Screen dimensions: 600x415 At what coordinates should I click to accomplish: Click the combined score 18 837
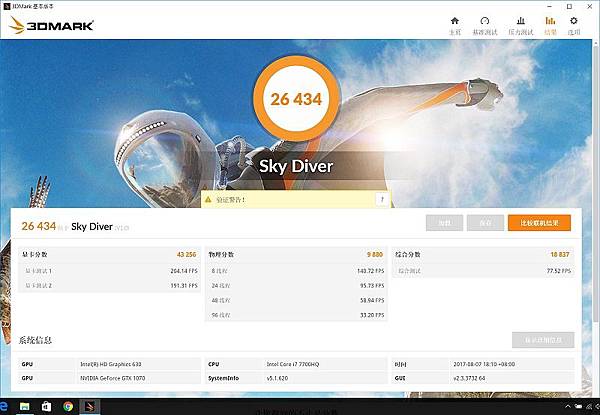[x=560, y=254]
